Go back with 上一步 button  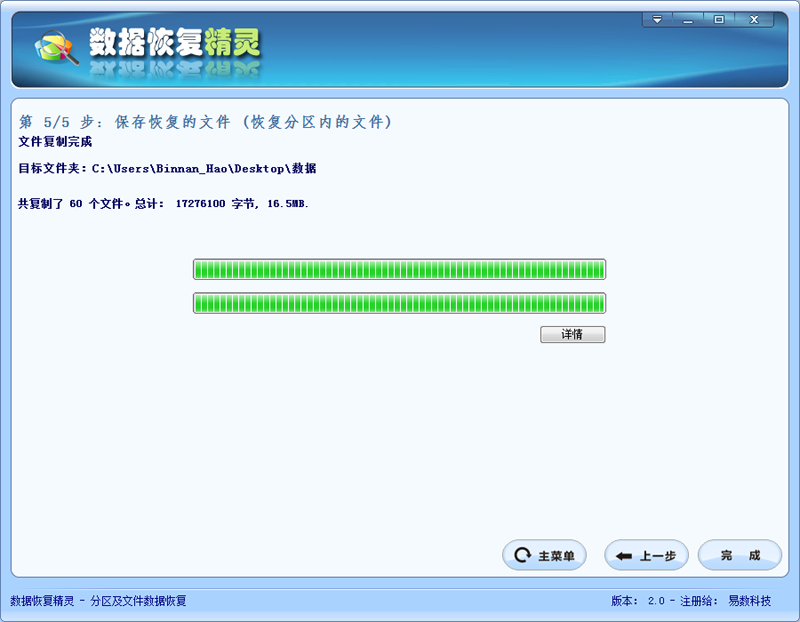click(x=646, y=555)
